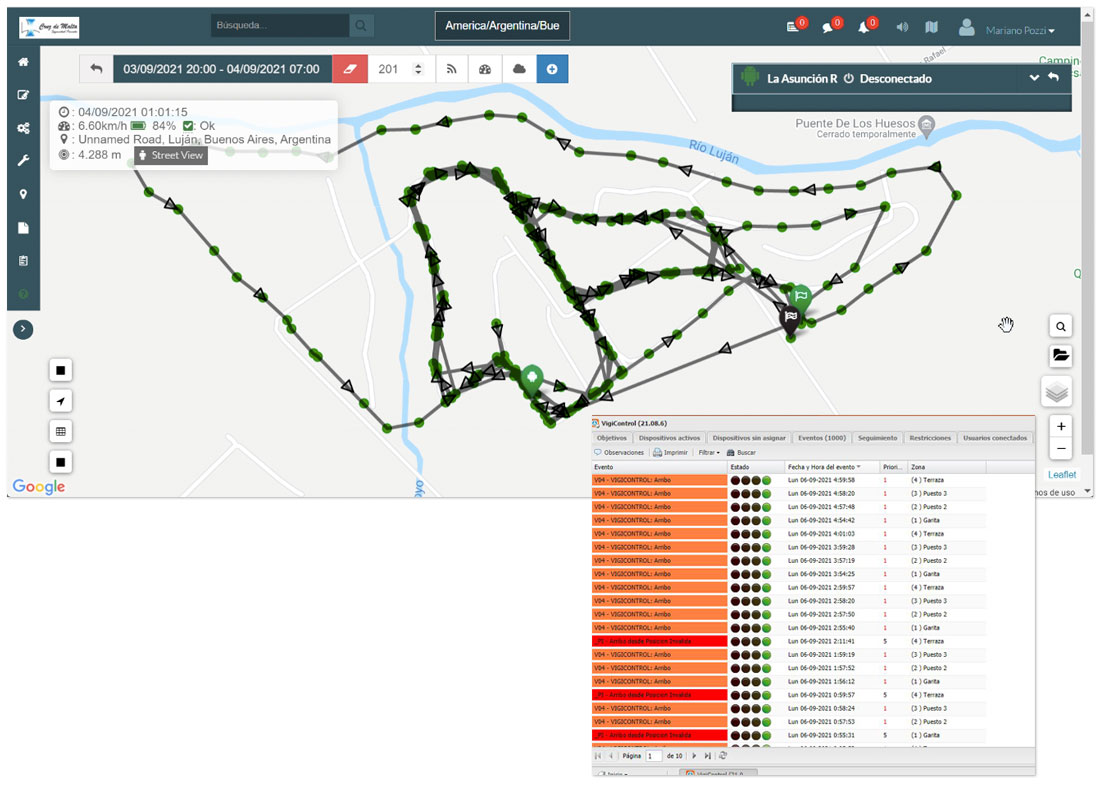Switch to Dispositivos sin asignar tab
This screenshot has width=1100, height=790.
[x=749, y=438]
